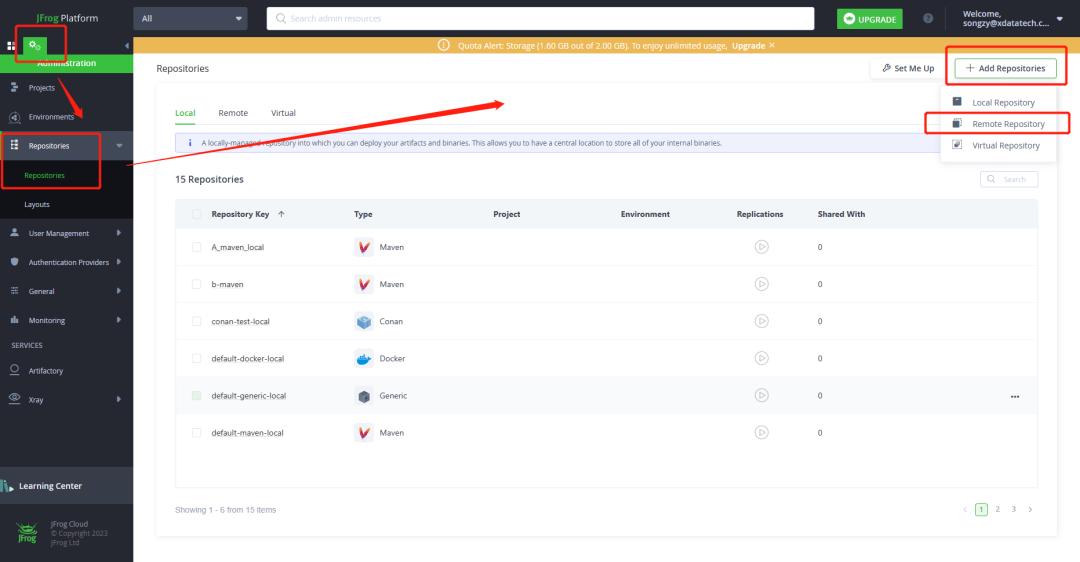Collapse the sidebar with arrow icon
This screenshot has height=562, width=1080.
click(126, 46)
